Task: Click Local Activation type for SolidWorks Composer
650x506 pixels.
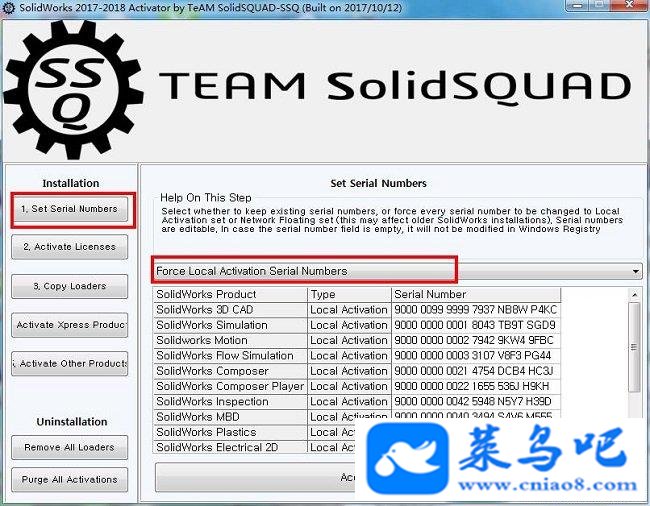Action: (349, 371)
